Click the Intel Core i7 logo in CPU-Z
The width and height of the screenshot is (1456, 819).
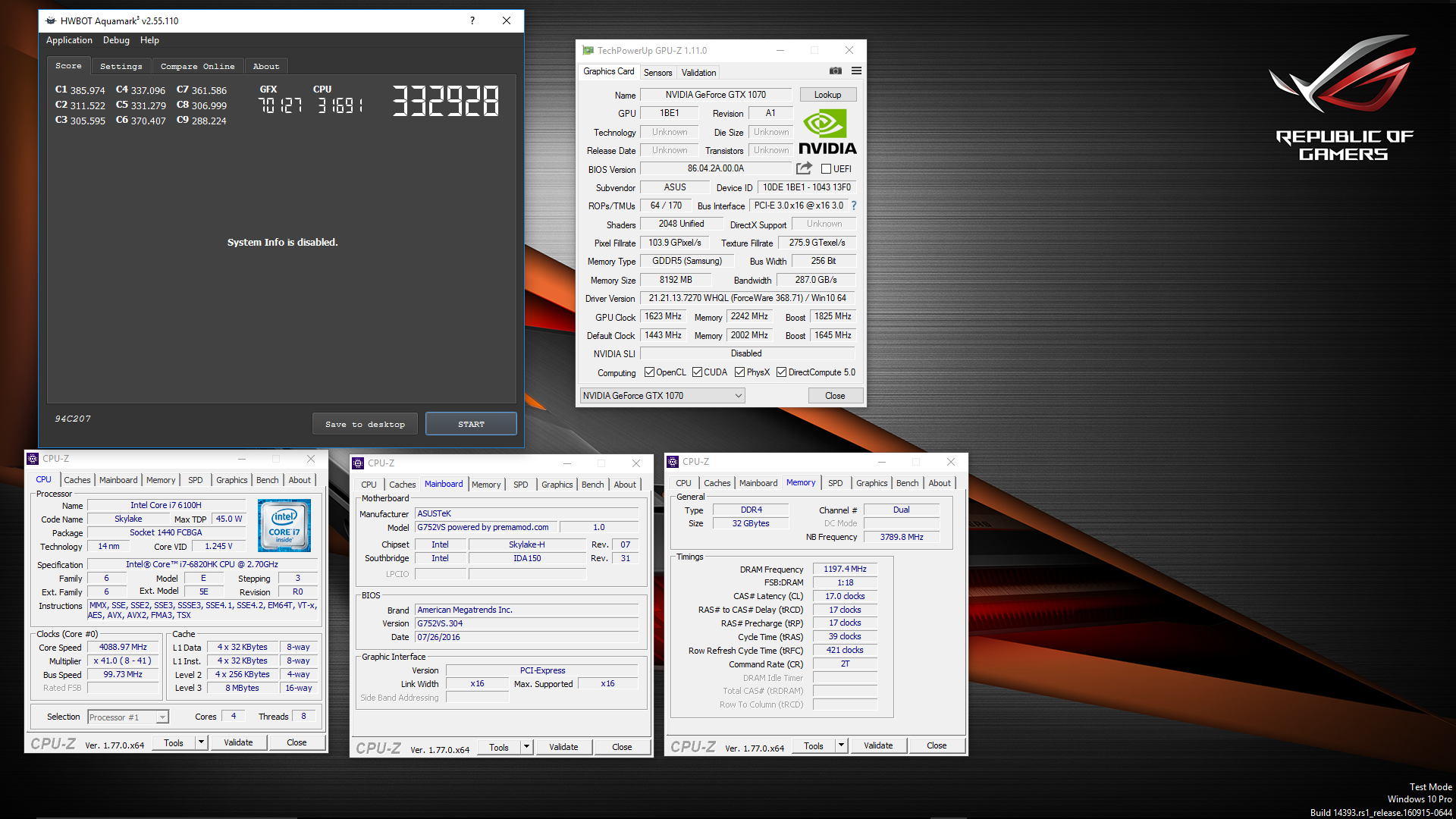click(284, 525)
